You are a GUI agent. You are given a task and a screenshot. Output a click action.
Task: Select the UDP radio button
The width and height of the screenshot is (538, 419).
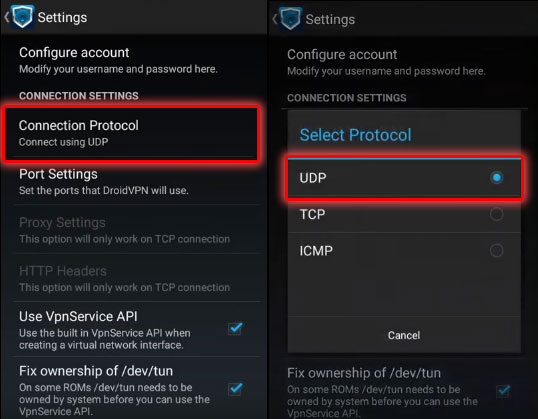pyautogui.click(x=496, y=177)
